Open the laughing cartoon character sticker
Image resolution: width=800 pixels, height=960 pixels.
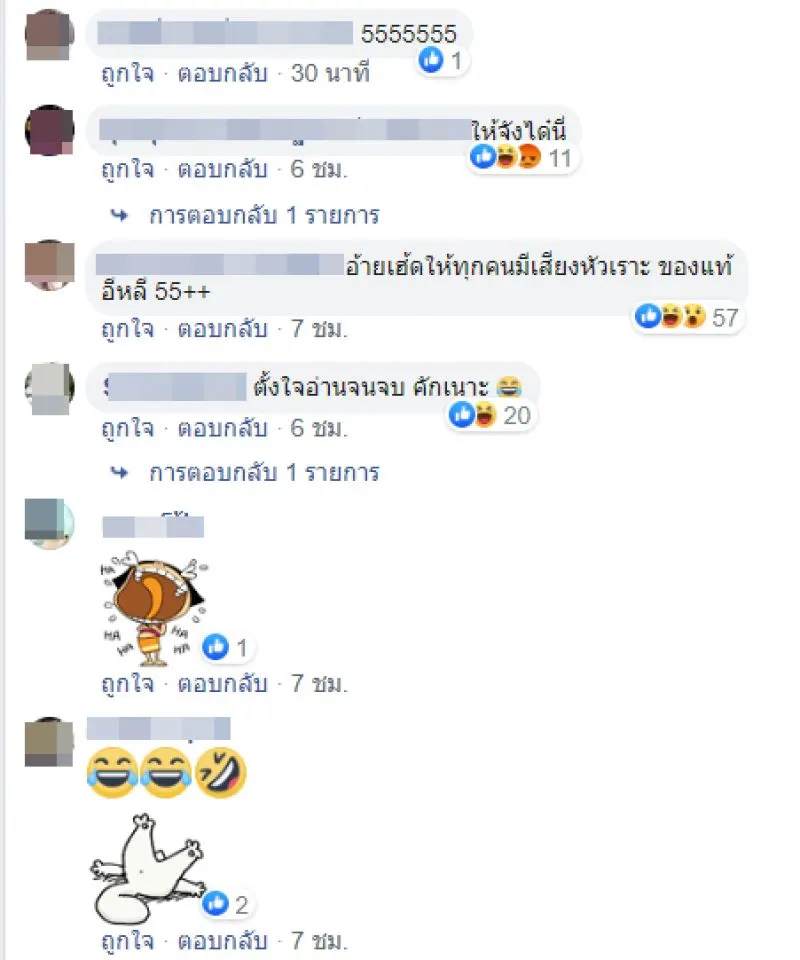153,608
